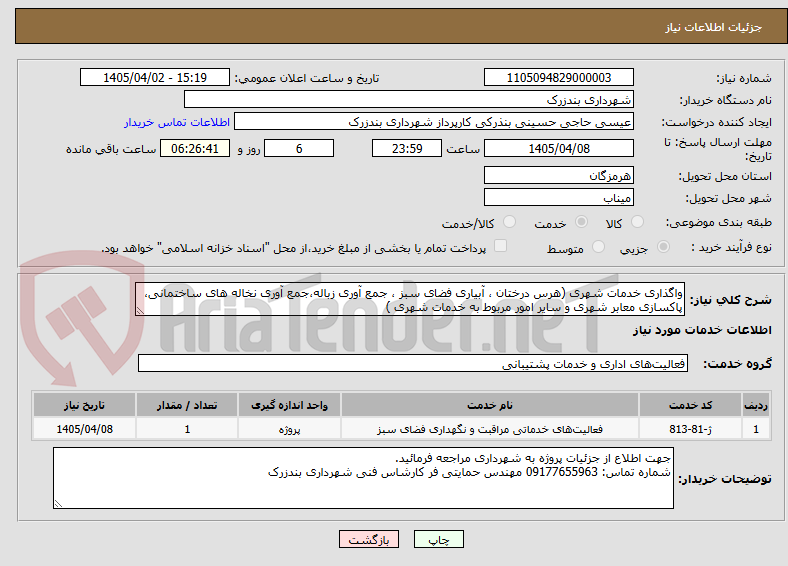Image resolution: width=788 pixels, height=566 pixels.
Task: Click the تاریخ نیاز column header
Action: (x=84, y=405)
